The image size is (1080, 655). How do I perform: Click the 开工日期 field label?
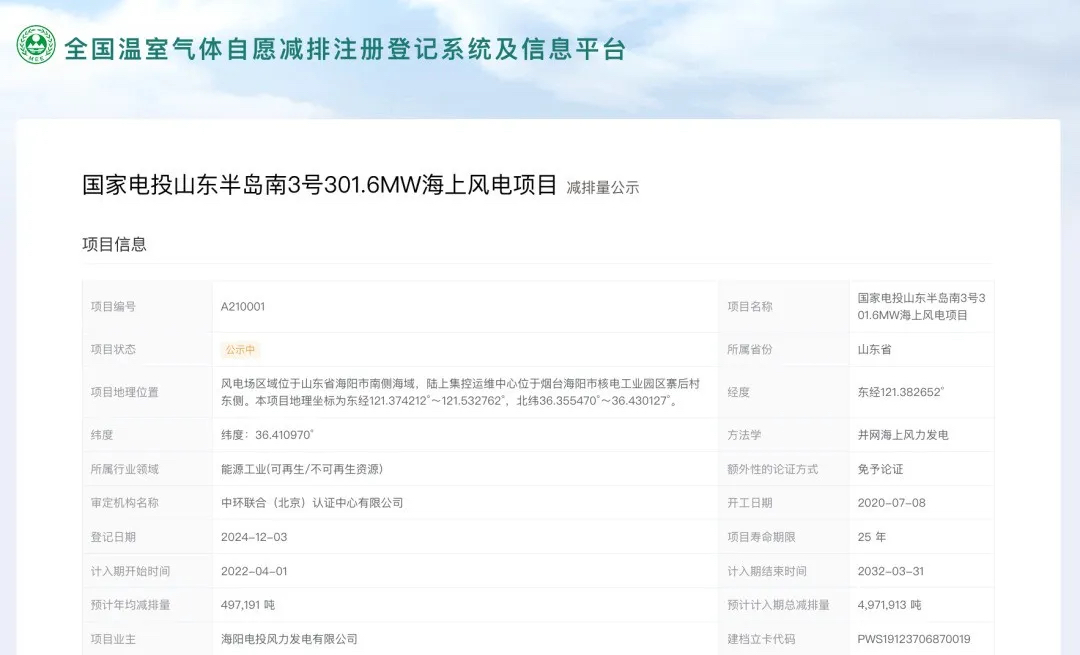point(750,503)
